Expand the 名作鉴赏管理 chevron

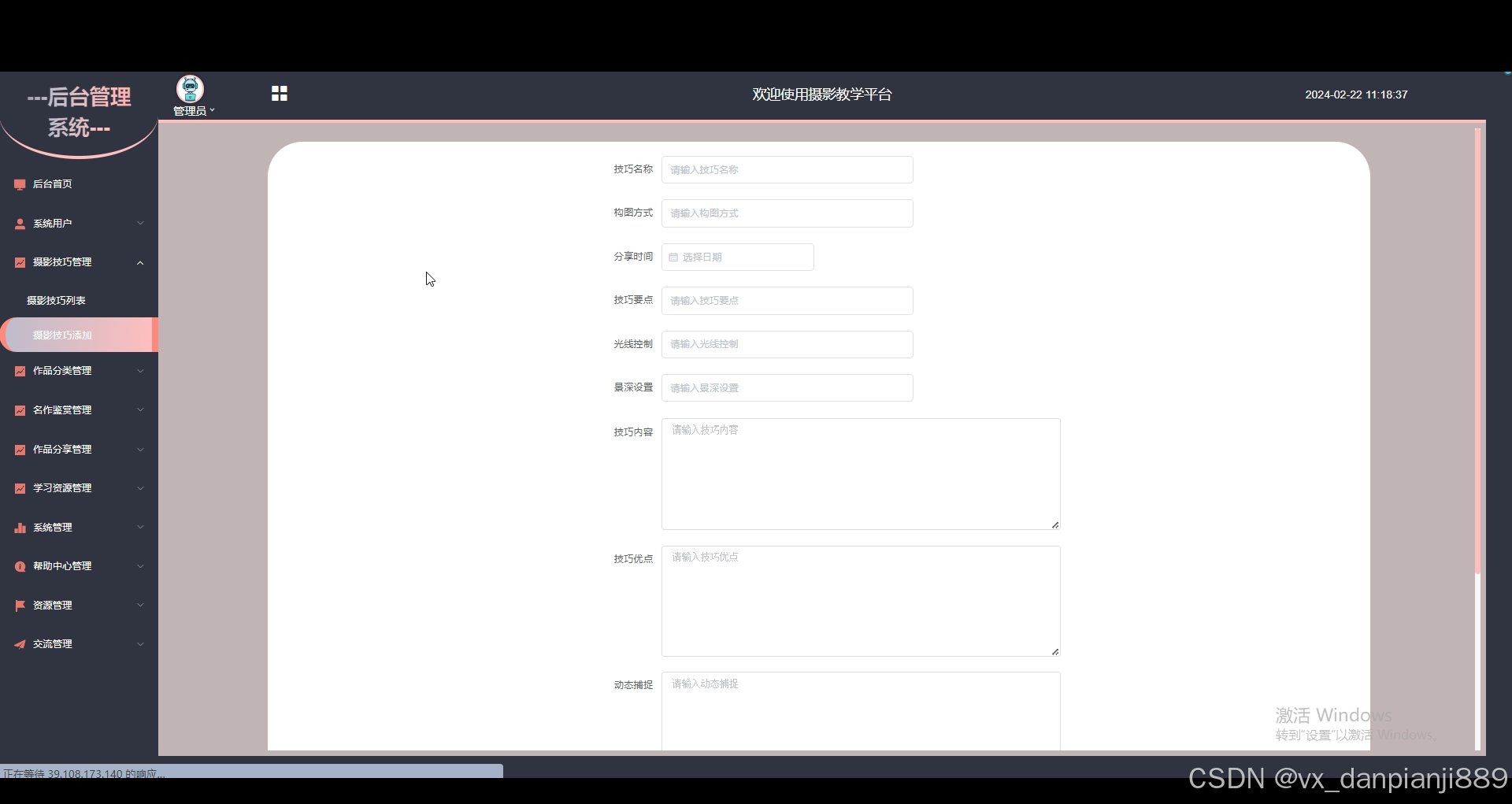coord(140,410)
